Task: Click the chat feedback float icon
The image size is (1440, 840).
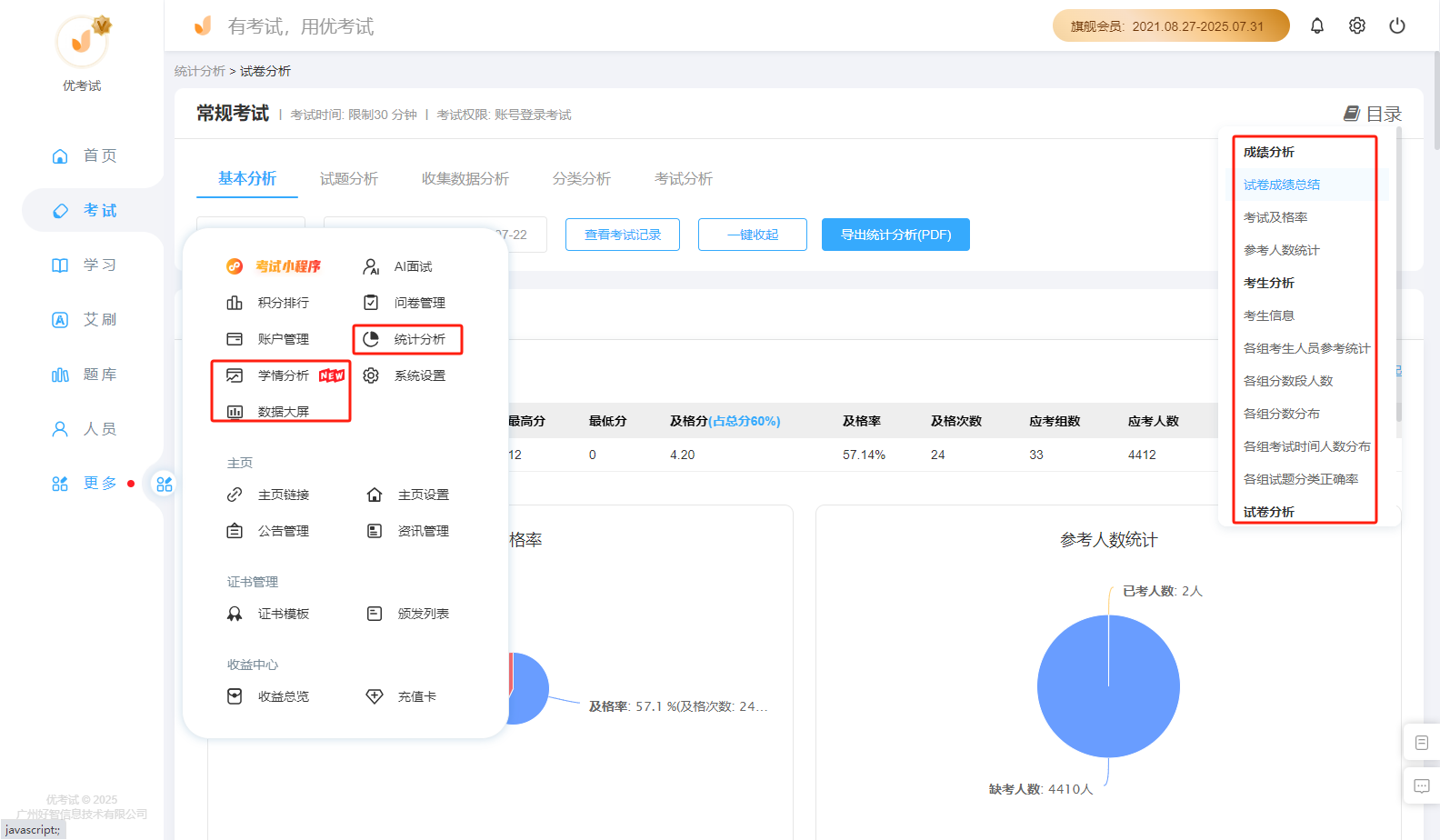Action: click(1422, 786)
